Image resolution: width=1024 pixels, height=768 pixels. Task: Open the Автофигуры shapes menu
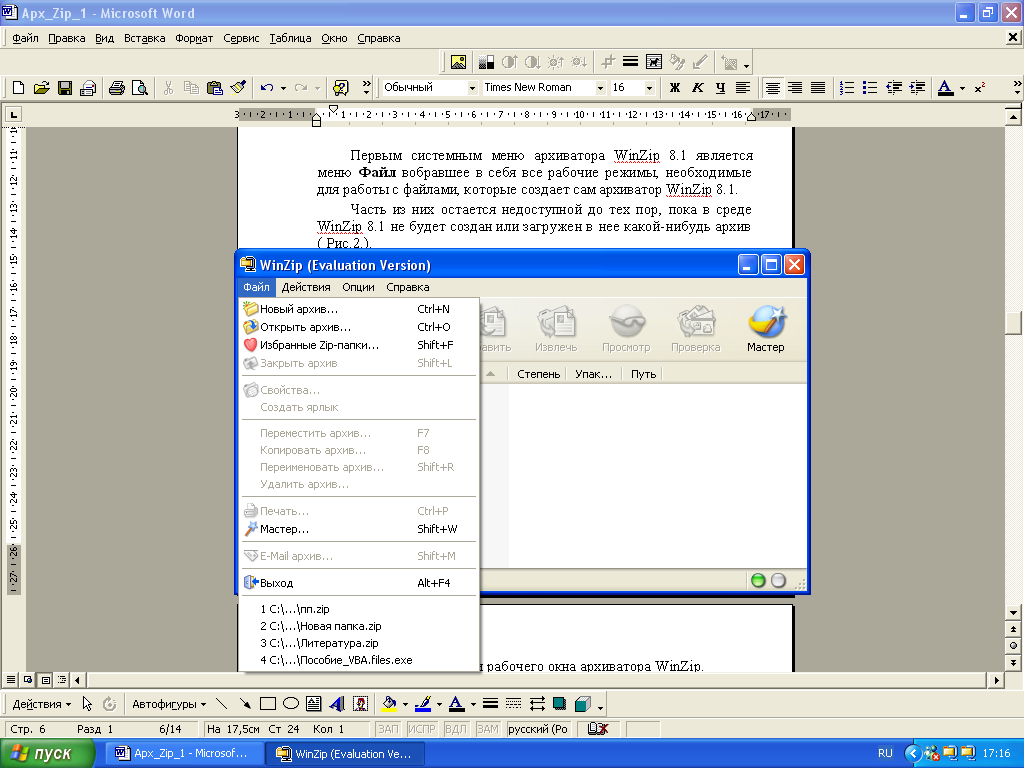[168, 704]
